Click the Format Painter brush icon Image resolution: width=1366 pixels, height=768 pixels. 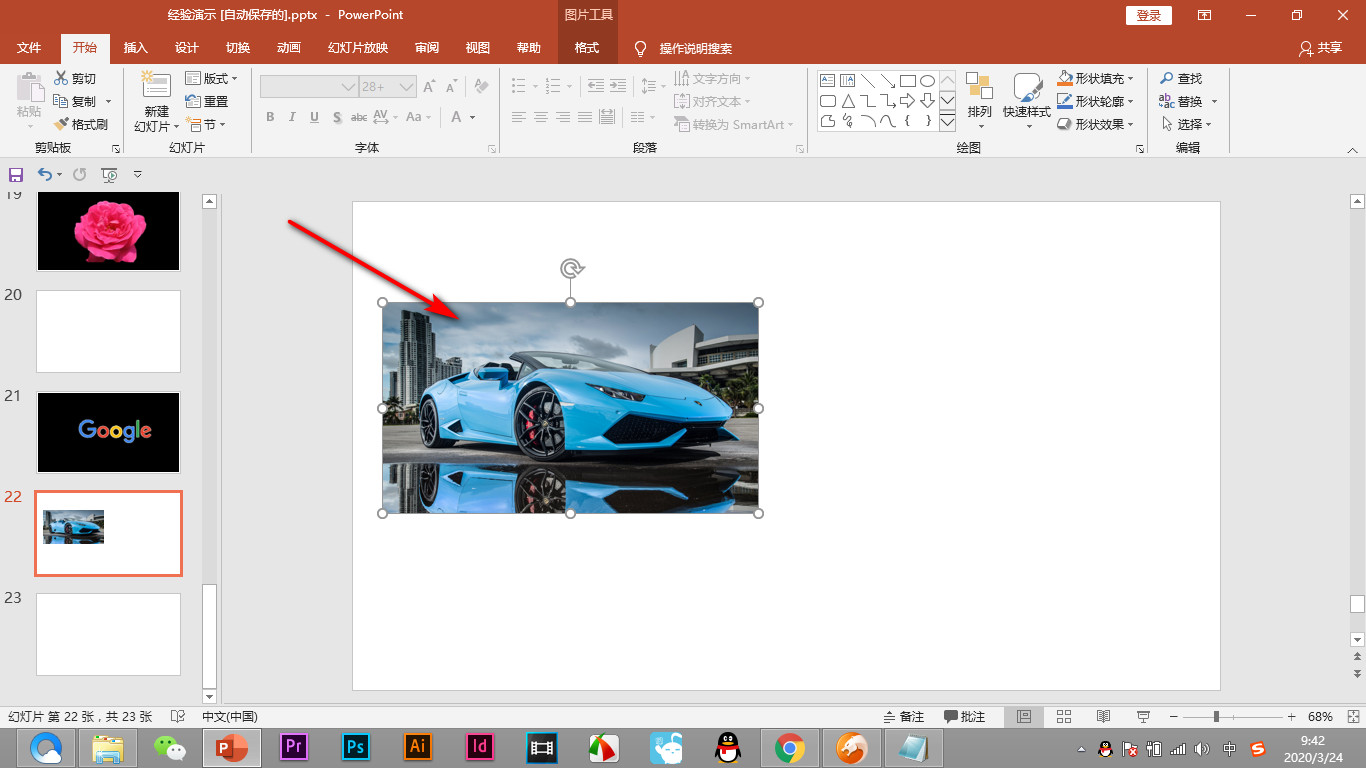coord(61,124)
